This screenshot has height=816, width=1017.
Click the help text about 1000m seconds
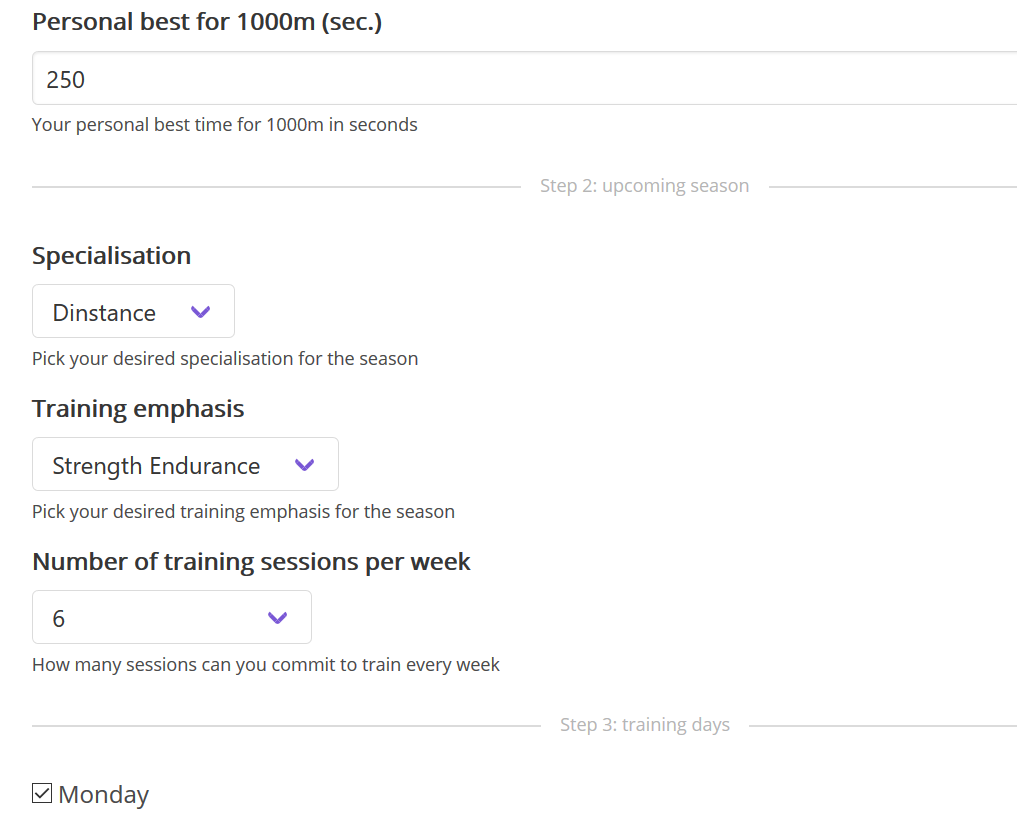coord(225,125)
